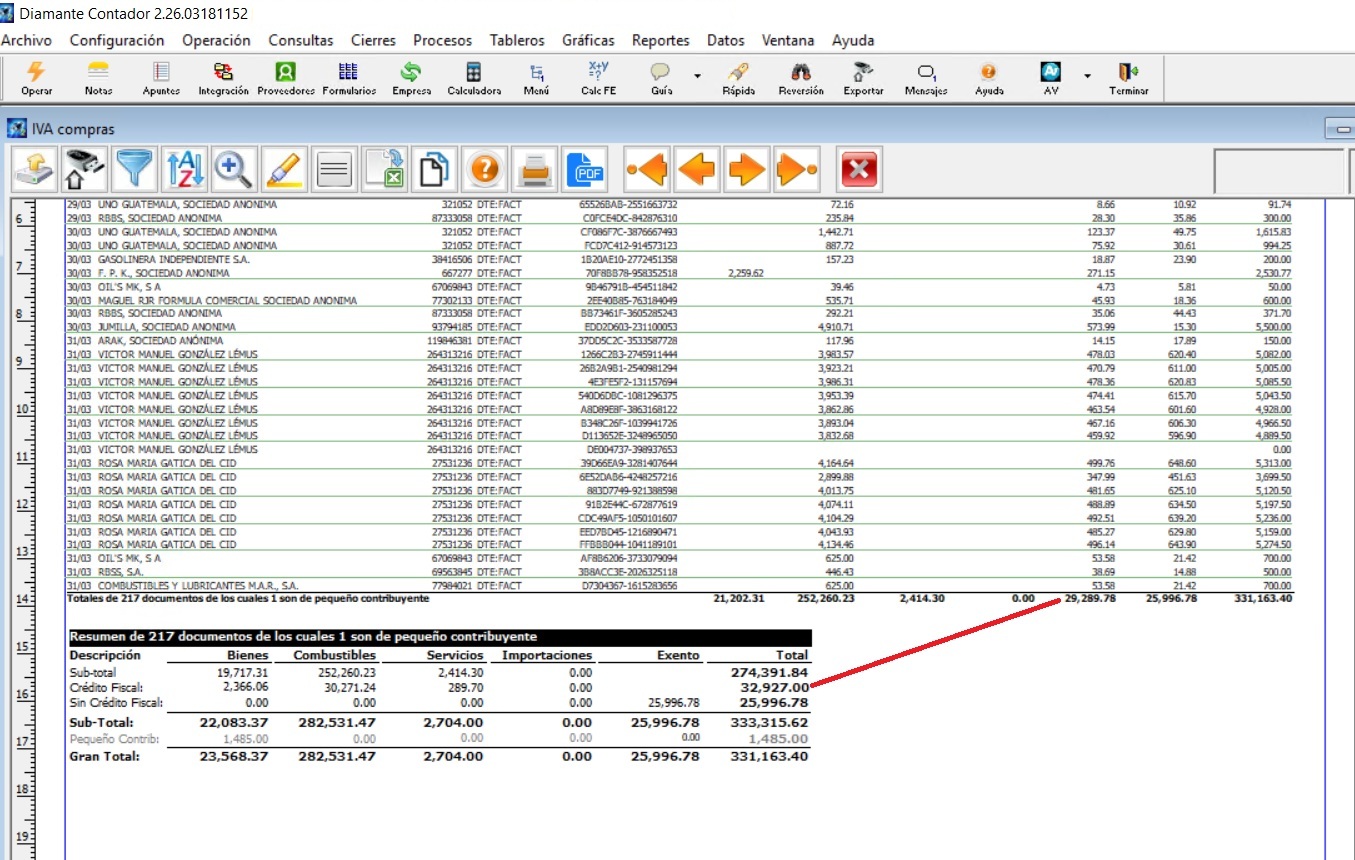This screenshot has width=1355, height=860.
Task: Sort the report with the A-Z icon
Action: pyautogui.click(x=183, y=170)
